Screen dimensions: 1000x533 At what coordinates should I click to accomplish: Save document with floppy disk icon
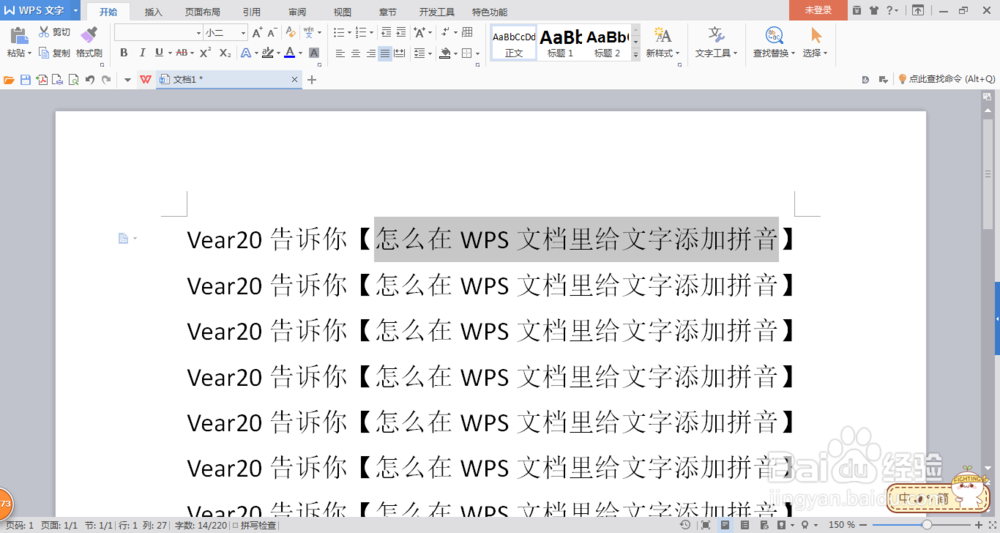[26, 80]
